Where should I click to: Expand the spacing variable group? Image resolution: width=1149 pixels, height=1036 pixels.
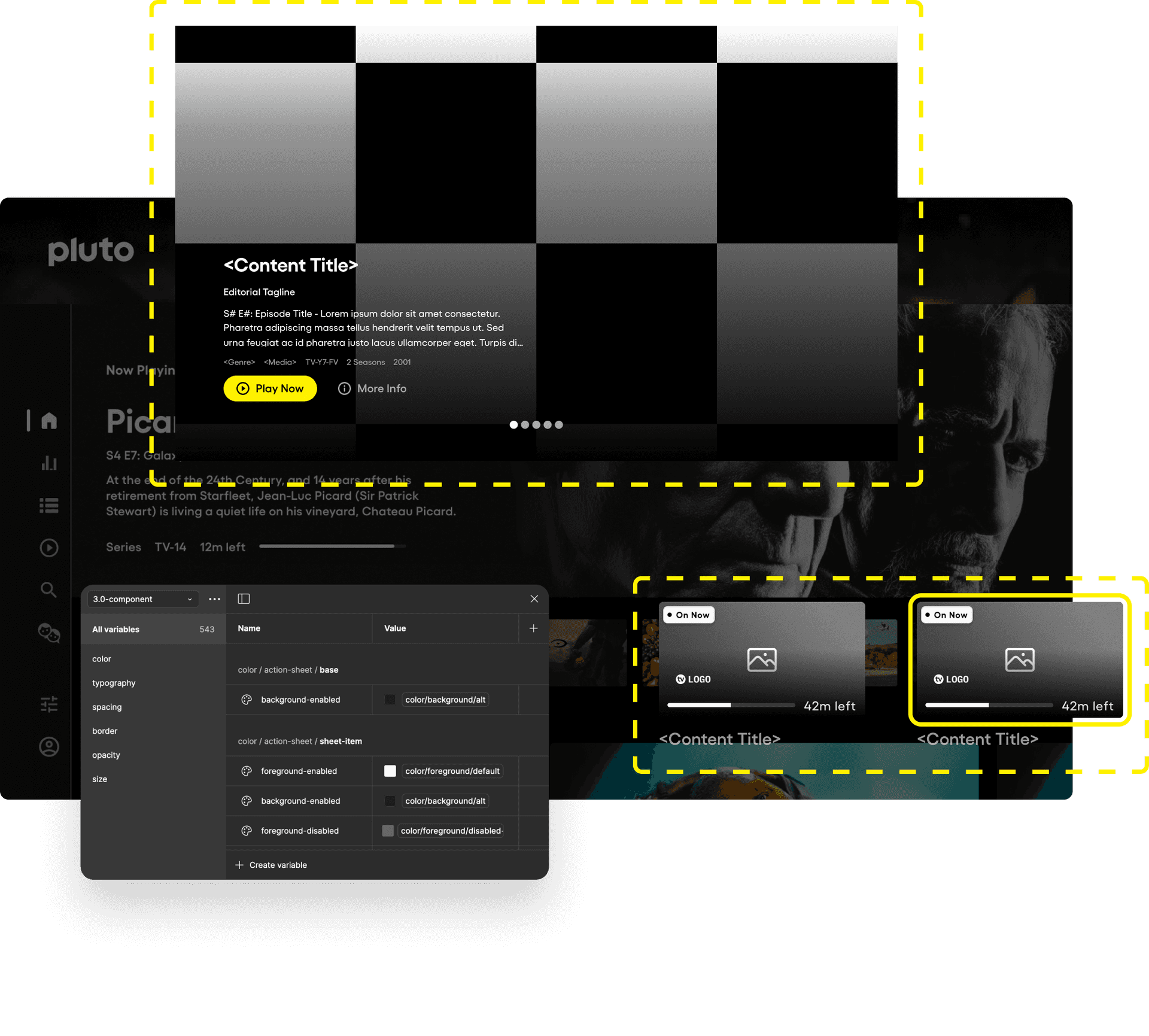point(106,706)
